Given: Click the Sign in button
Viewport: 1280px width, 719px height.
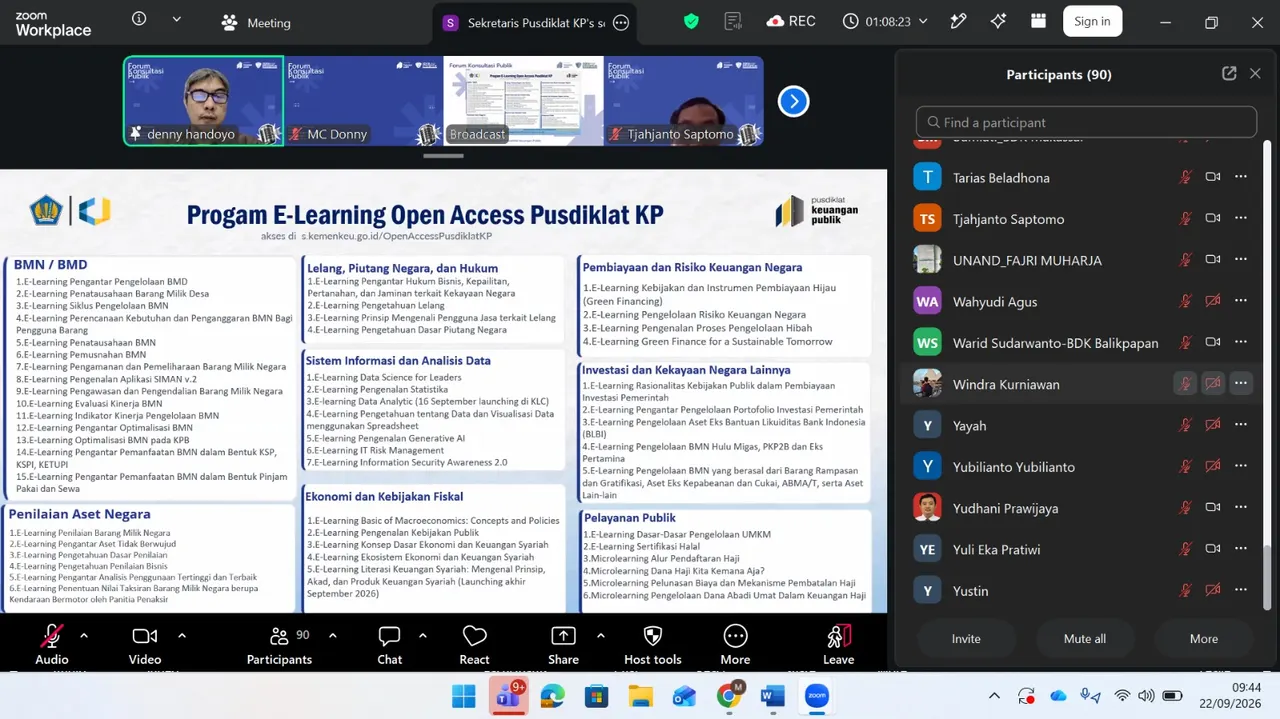Looking at the screenshot, I should tap(1092, 21).
